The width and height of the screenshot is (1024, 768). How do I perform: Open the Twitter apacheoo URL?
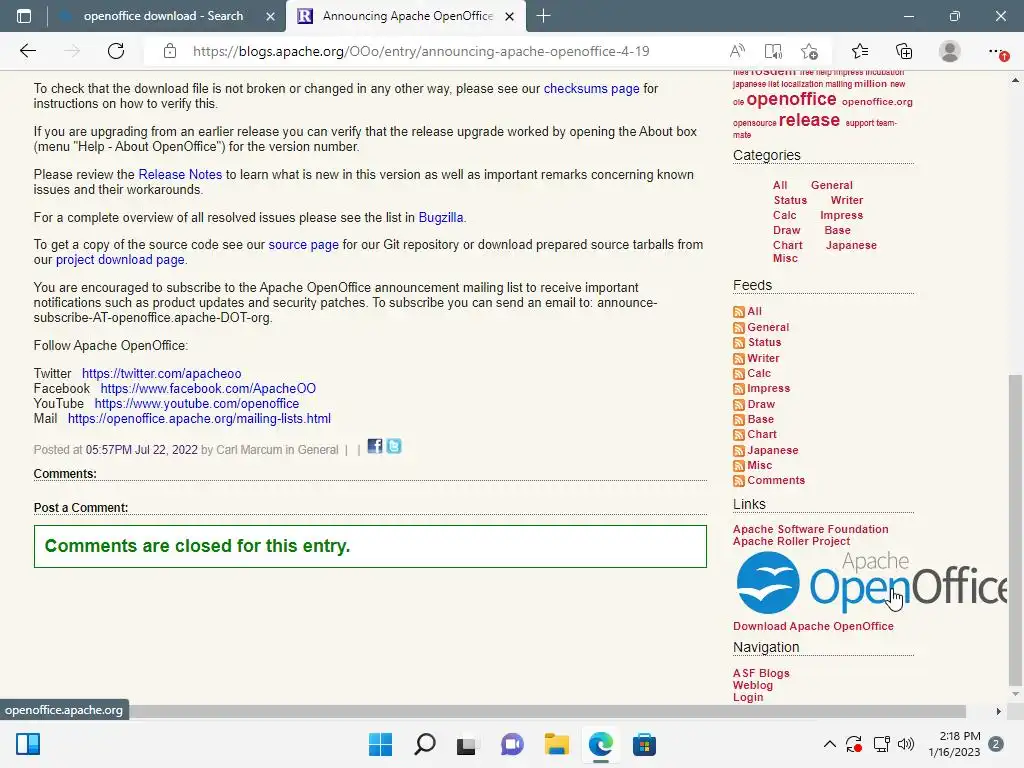161,374
